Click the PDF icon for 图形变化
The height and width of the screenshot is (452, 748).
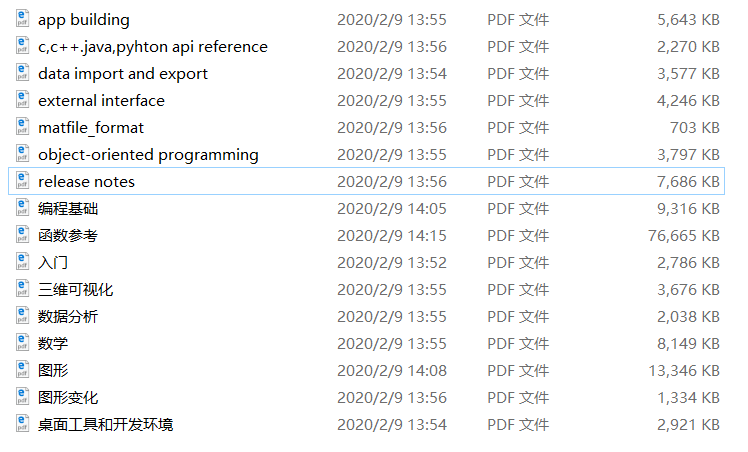(x=23, y=397)
